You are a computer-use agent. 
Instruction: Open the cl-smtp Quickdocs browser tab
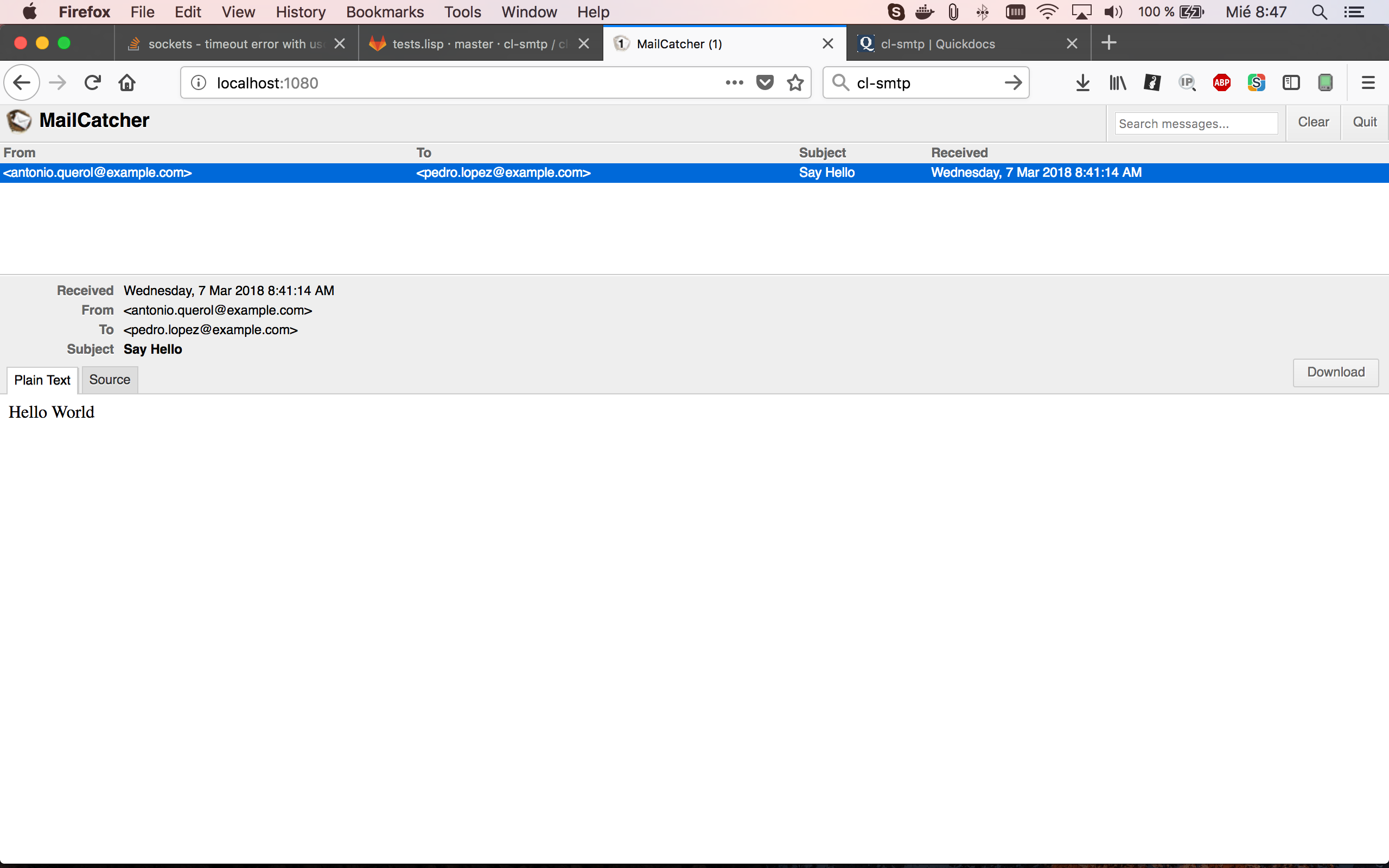[959, 43]
